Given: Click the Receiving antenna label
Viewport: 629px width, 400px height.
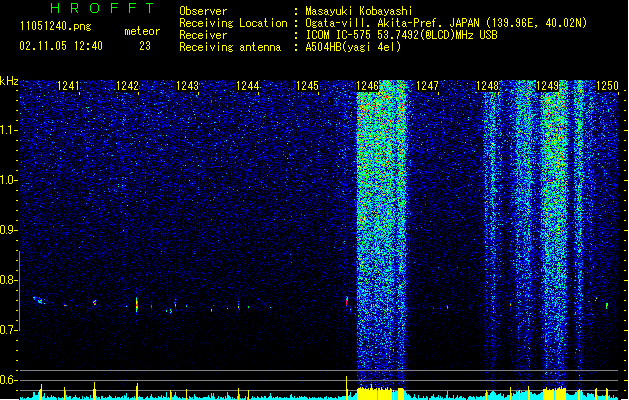Looking at the screenshot, I should (x=230, y=47).
